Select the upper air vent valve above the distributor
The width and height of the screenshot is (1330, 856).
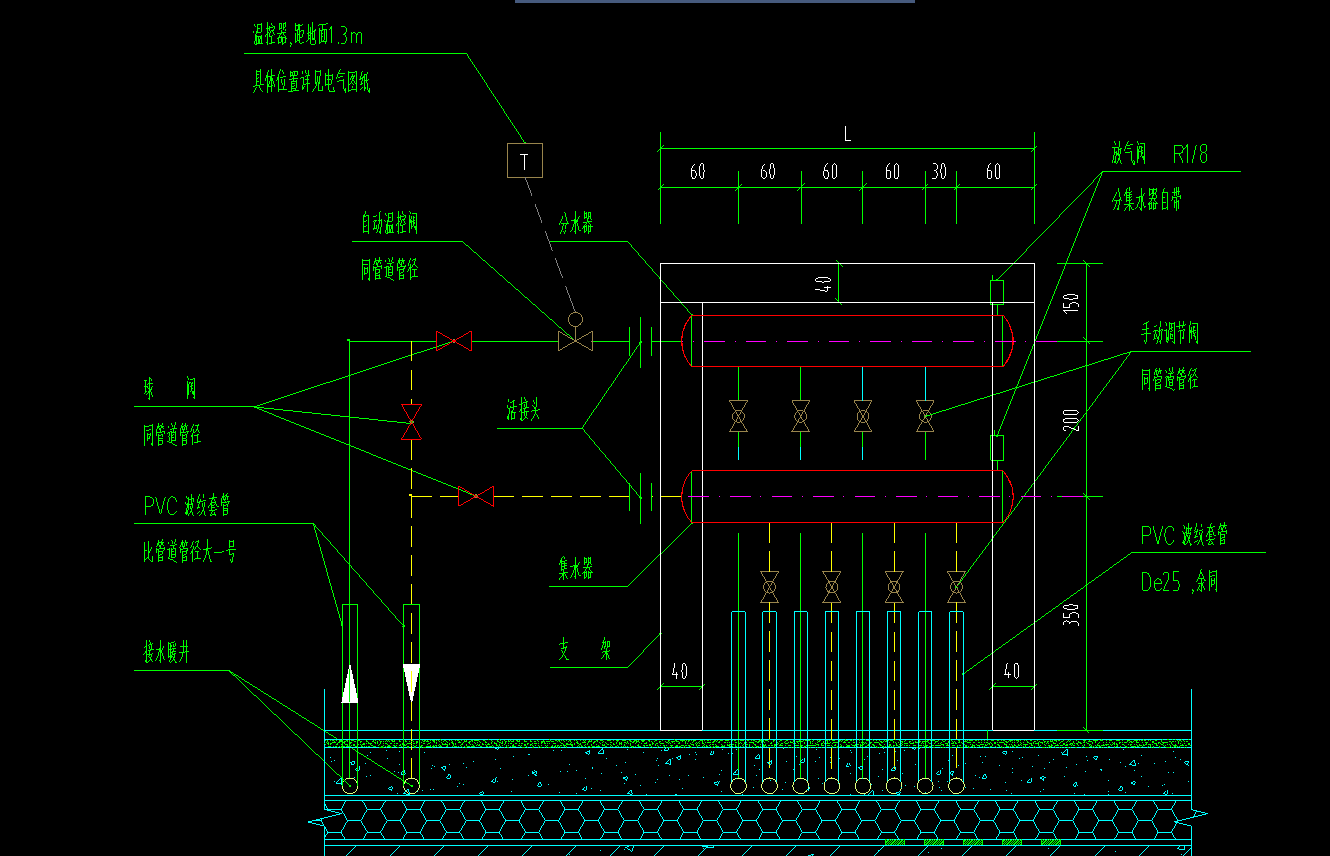point(997,292)
